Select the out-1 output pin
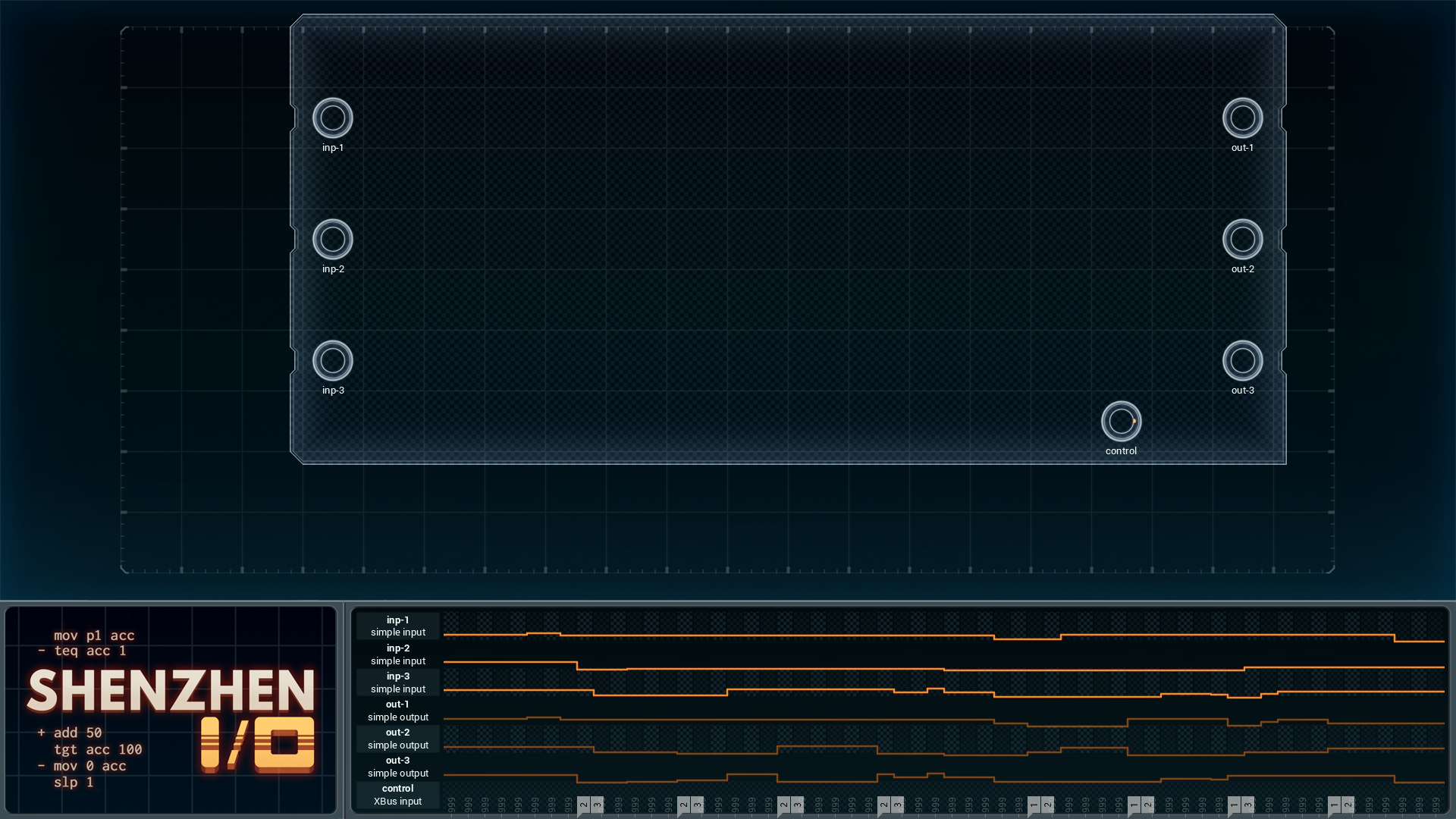 point(1242,118)
